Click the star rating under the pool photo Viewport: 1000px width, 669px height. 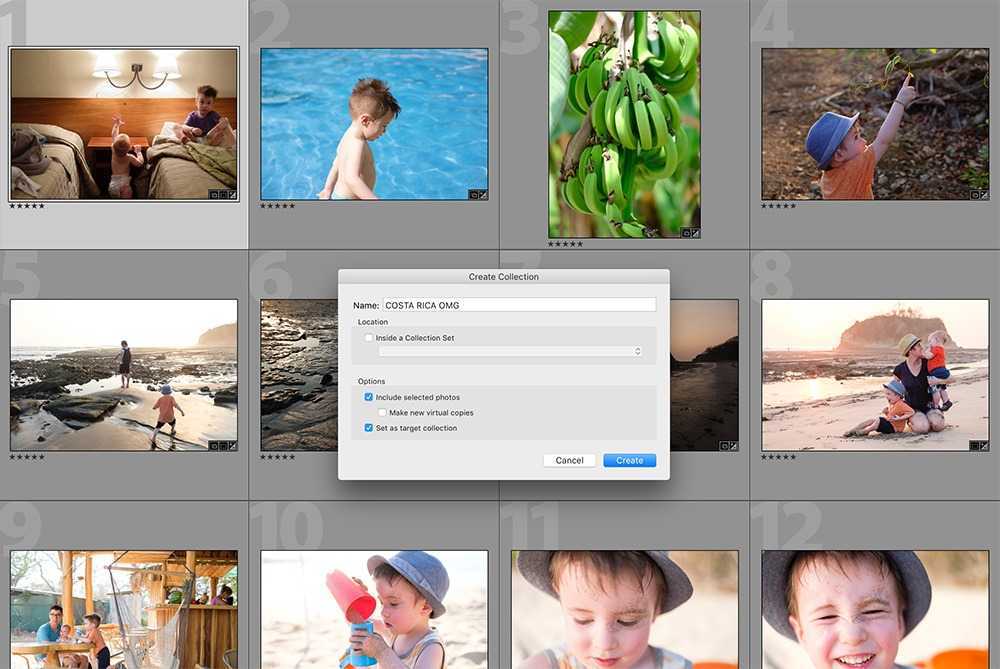tap(277, 206)
